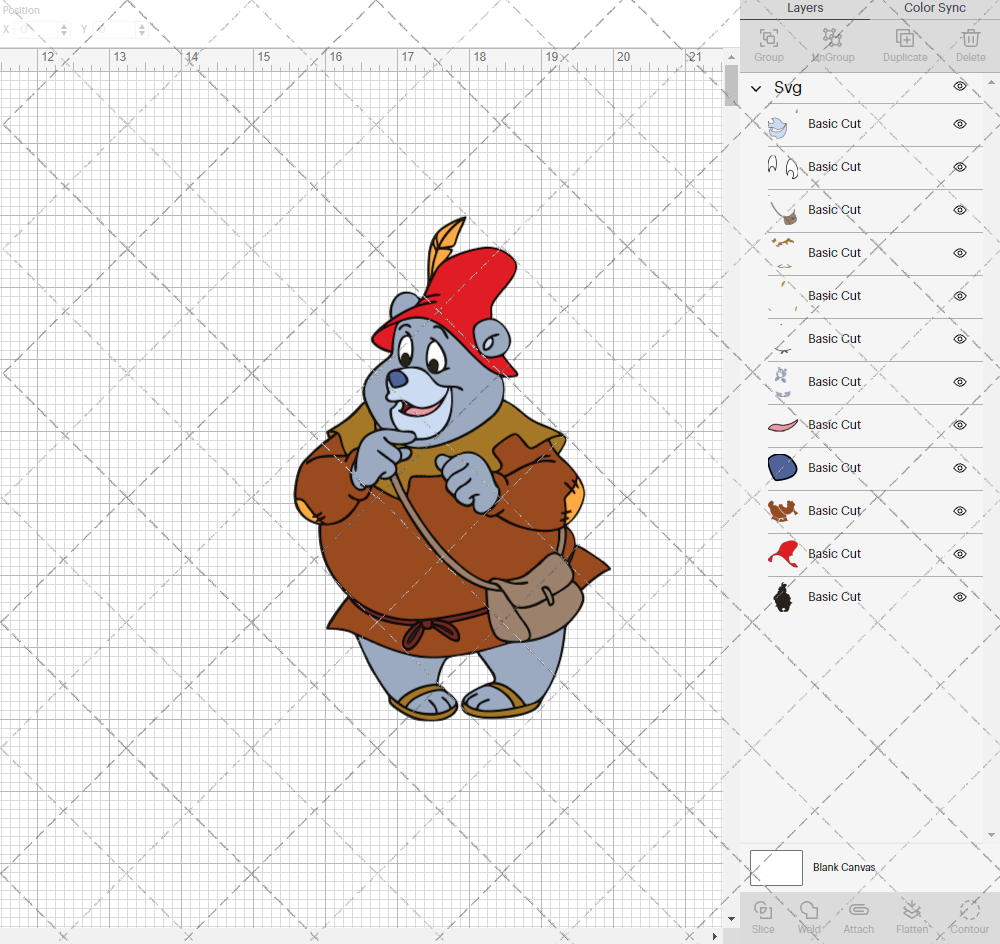
Task: Select the pink tongue layer thumbnail
Action: [783, 425]
